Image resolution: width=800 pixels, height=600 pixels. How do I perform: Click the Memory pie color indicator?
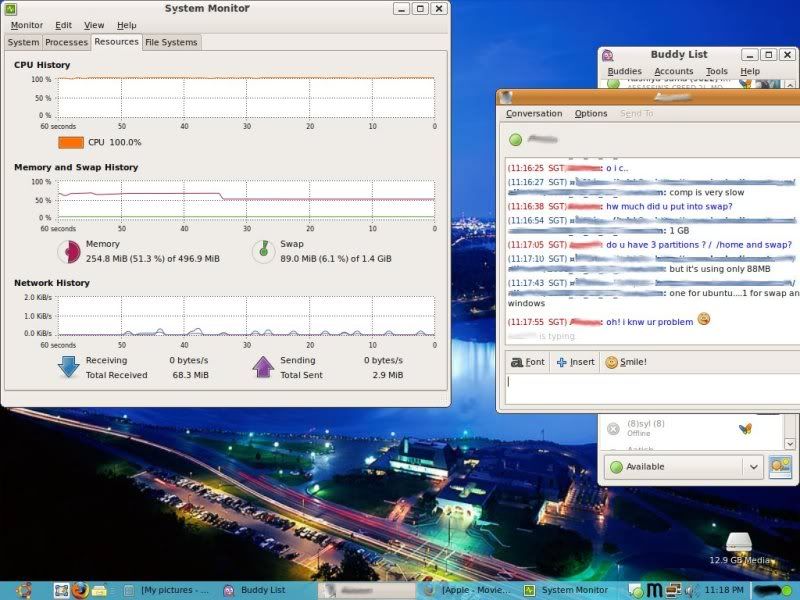[x=69, y=252]
